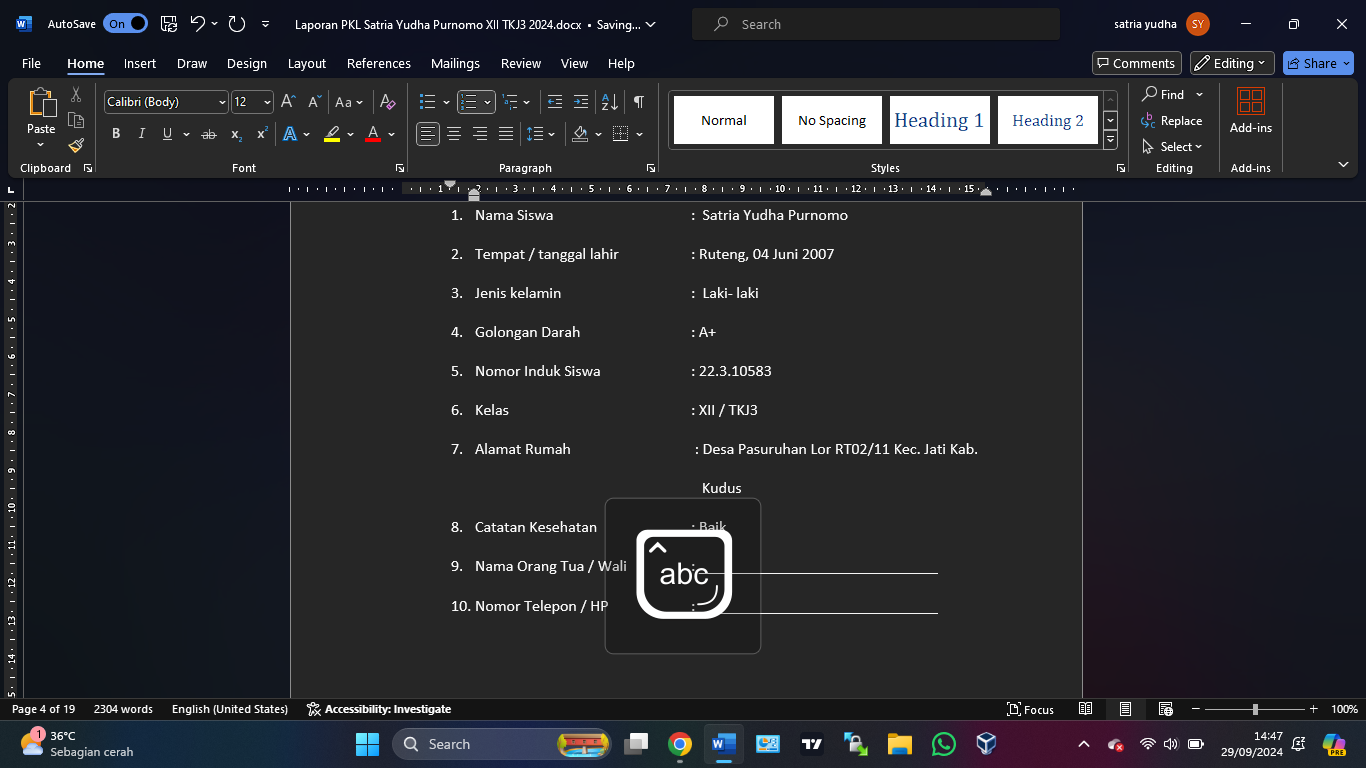The image size is (1366, 768).
Task: Increase font size with grow font icon
Action: click(x=288, y=102)
